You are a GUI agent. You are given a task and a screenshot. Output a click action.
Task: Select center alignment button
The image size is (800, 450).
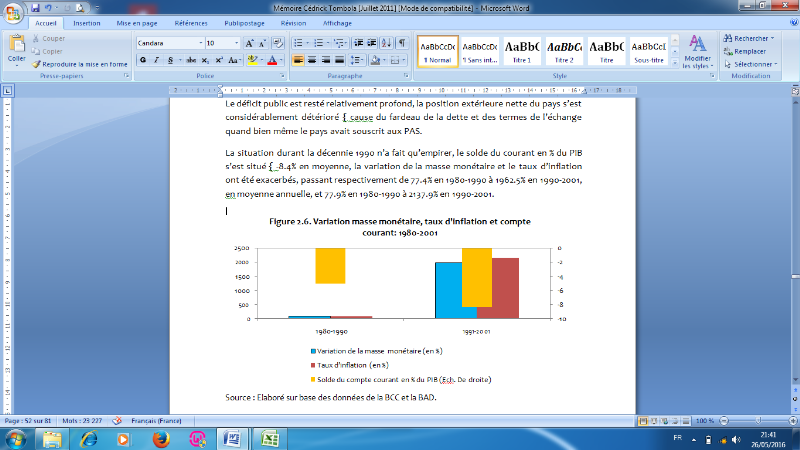[x=312, y=60]
